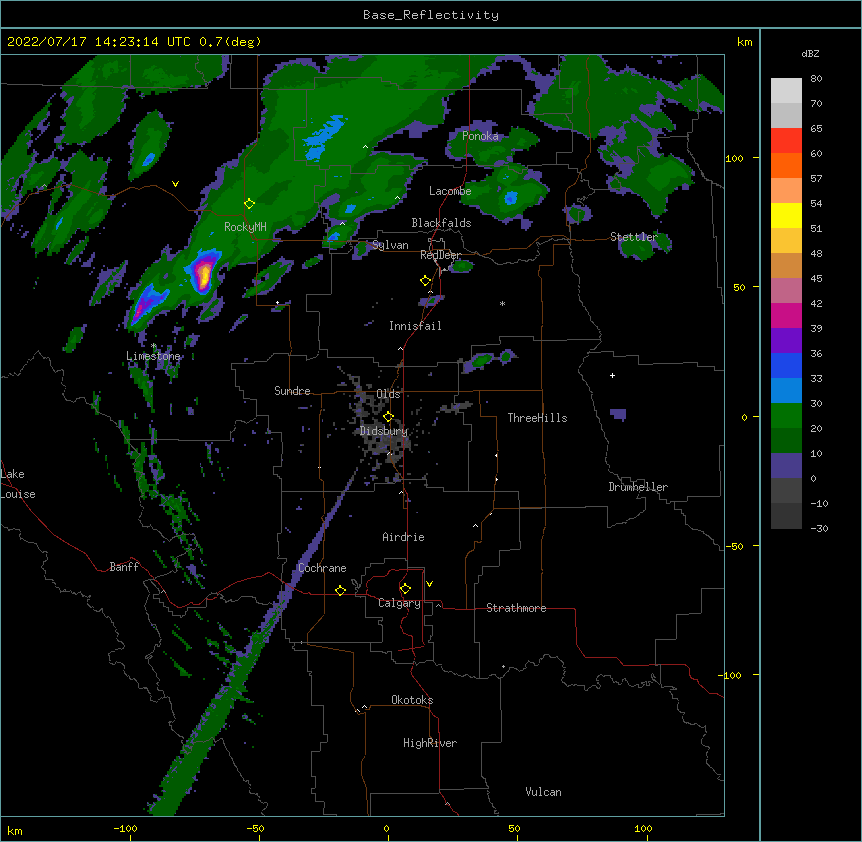Select the slate purple swatch between 10 and 0
This screenshot has height=842, width=862.
pyautogui.click(x=786, y=466)
